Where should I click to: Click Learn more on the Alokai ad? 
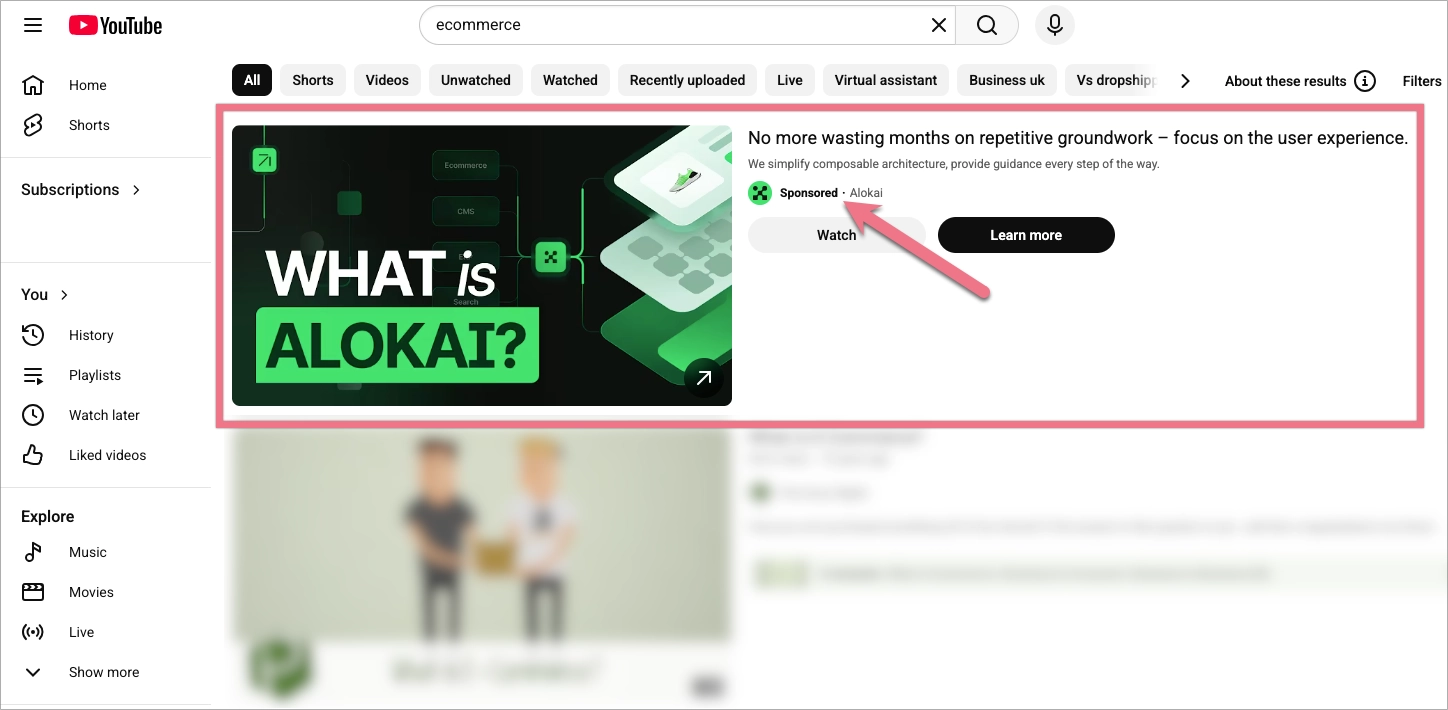(x=1026, y=234)
